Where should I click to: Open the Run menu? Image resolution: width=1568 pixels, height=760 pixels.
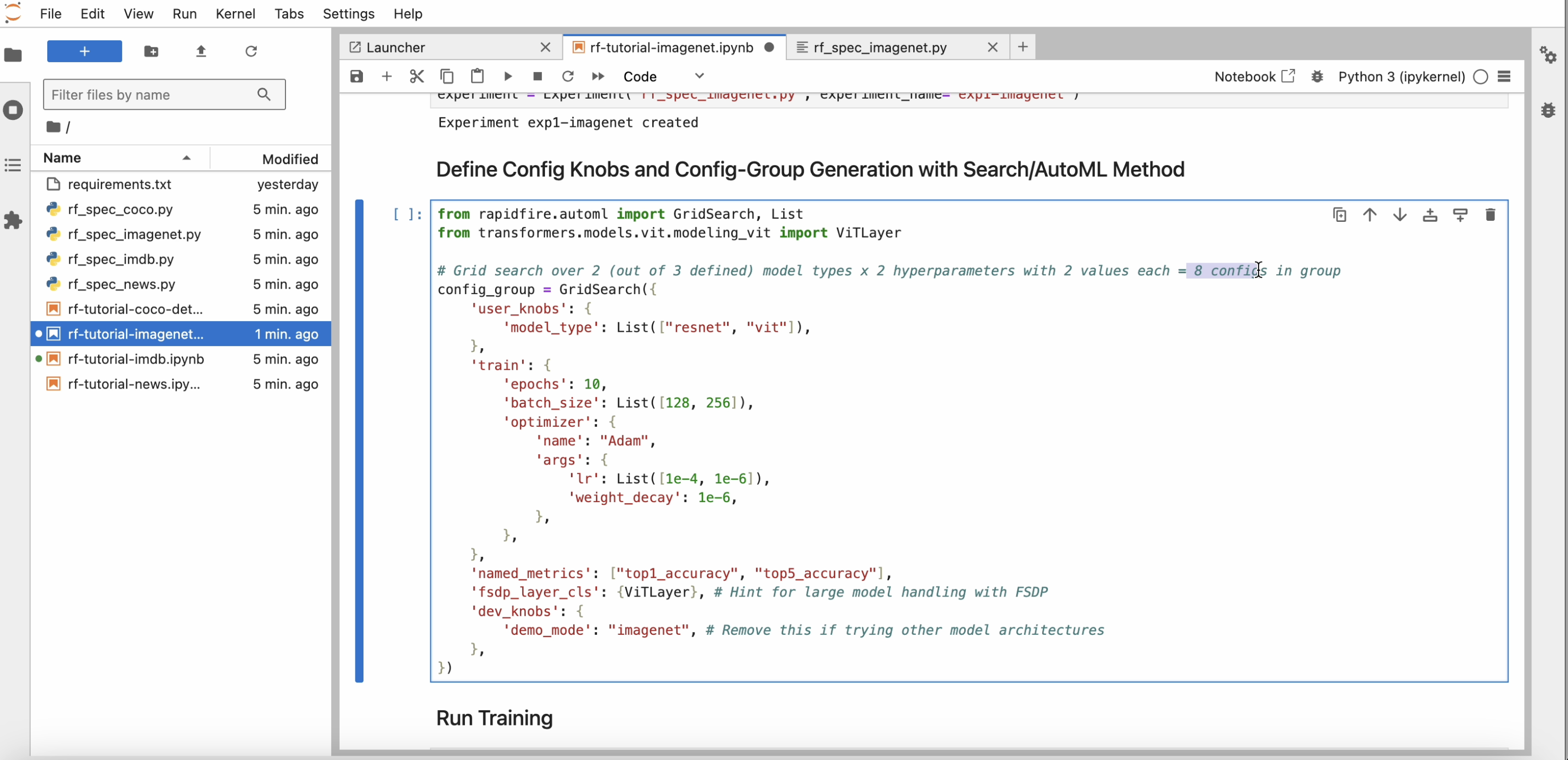point(185,13)
